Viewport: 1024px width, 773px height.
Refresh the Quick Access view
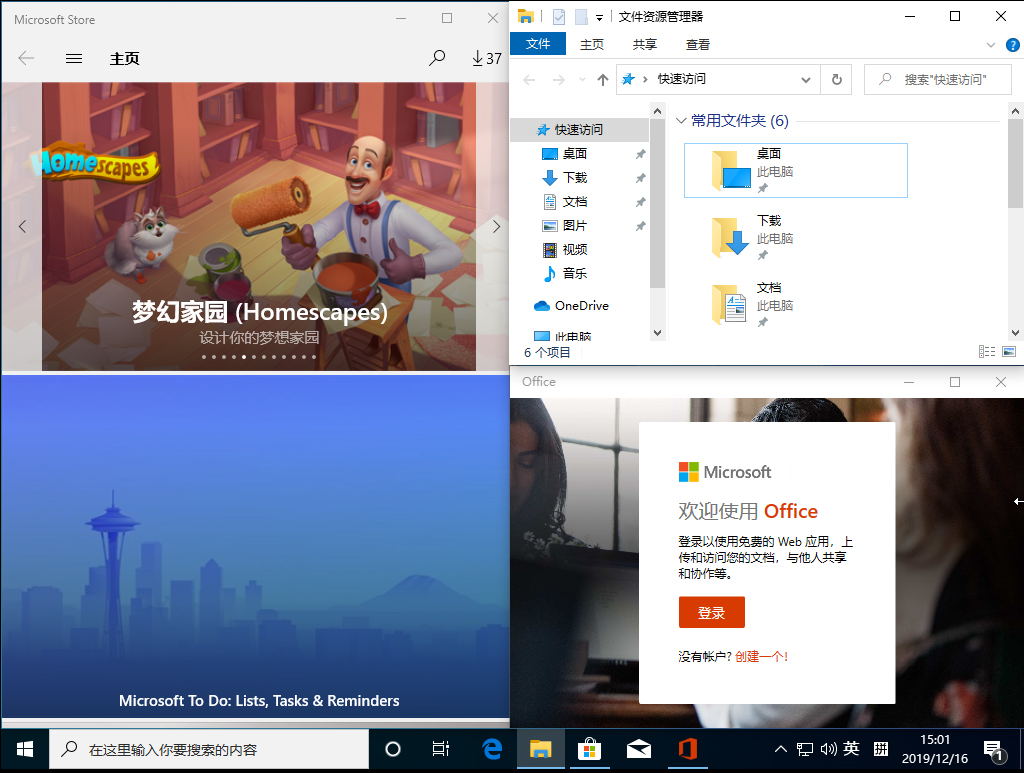point(836,79)
